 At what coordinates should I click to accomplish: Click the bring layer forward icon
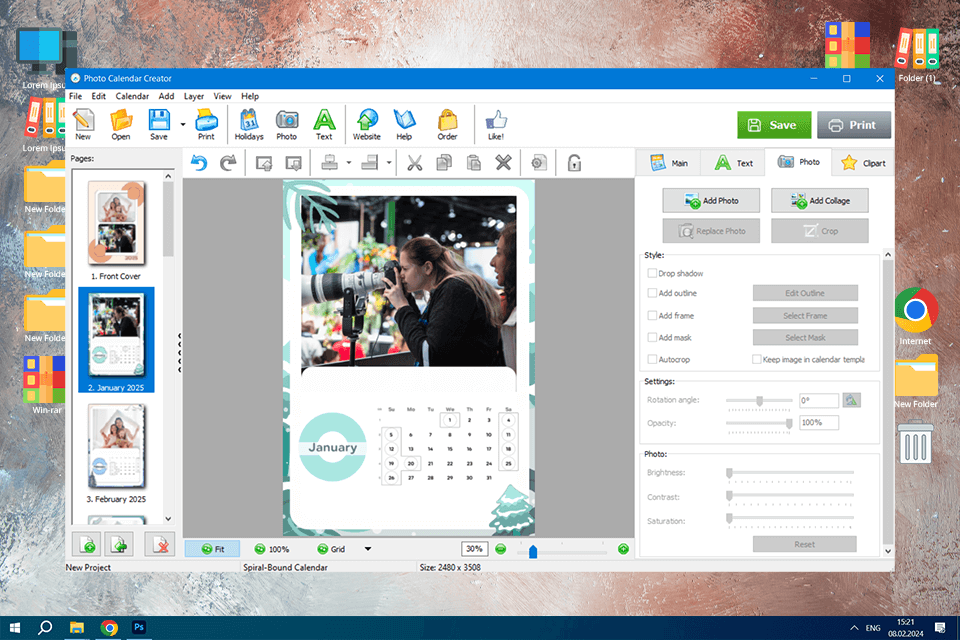[x=264, y=163]
